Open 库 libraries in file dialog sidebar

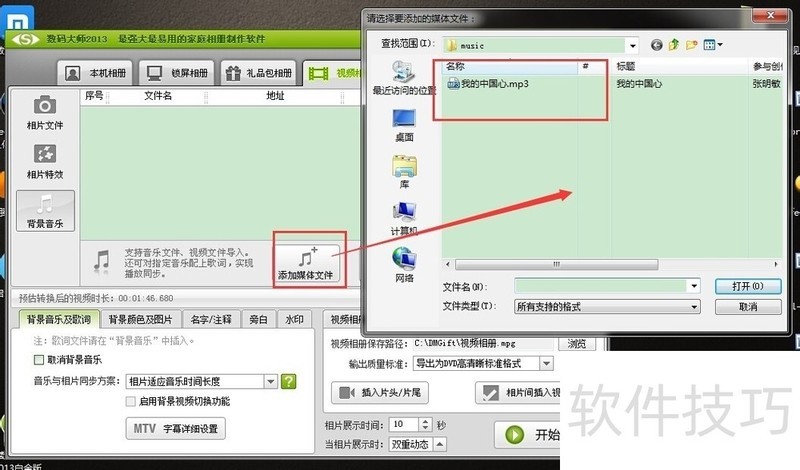(x=404, y=172)
